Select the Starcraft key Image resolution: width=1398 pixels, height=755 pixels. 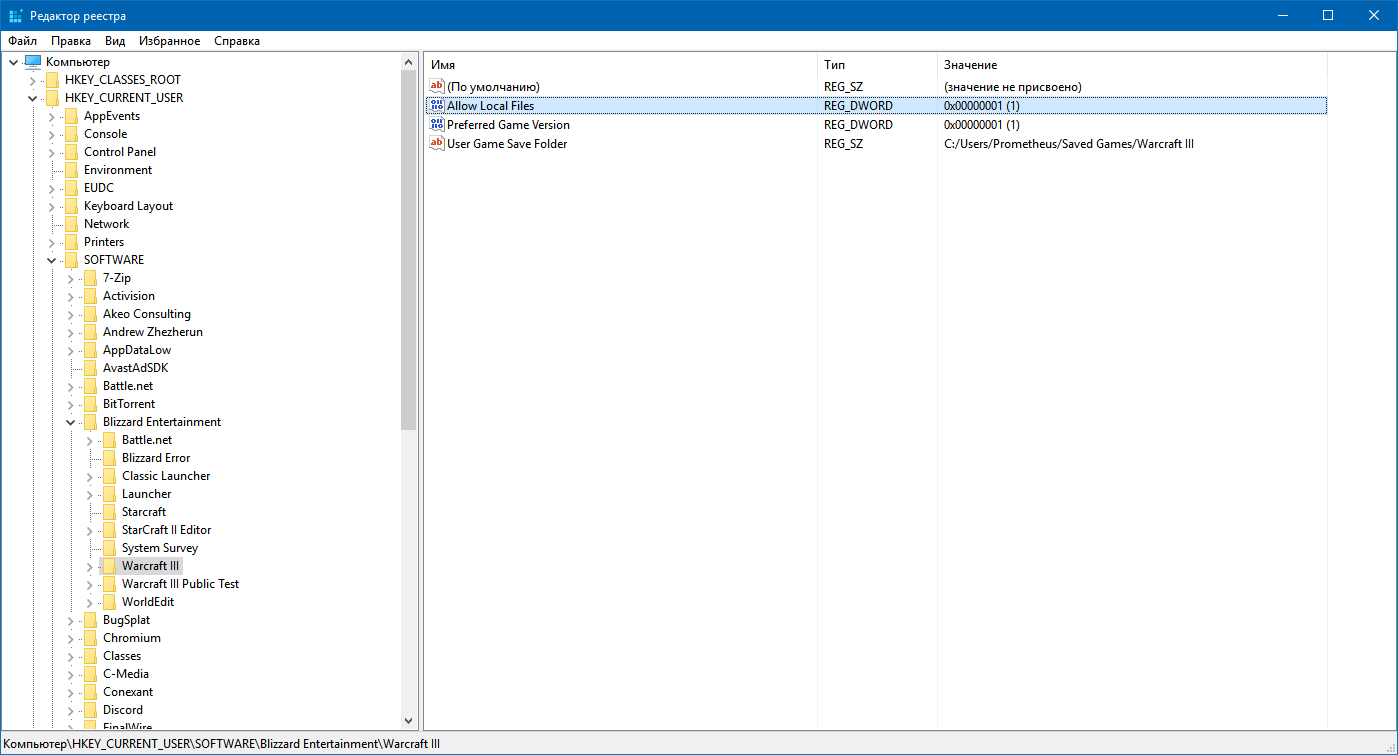(144, 512)
